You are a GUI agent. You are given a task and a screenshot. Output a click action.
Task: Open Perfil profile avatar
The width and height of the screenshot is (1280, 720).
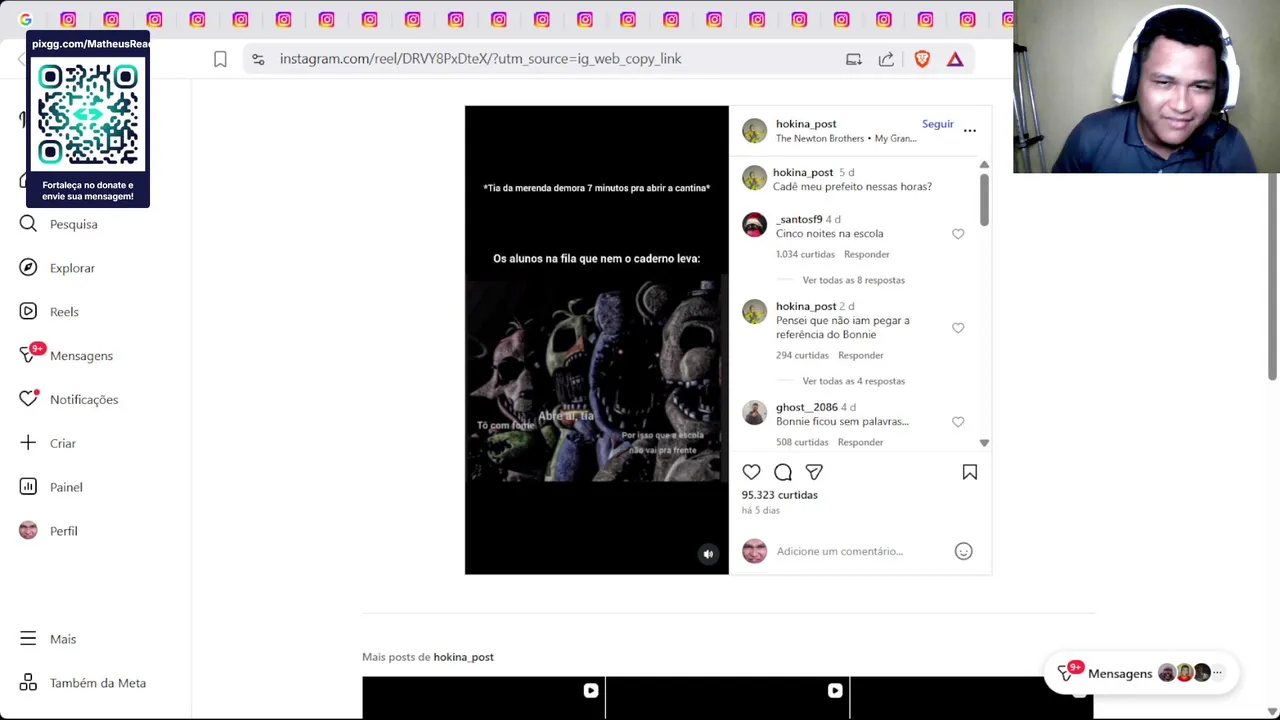(x=28, y=531)
